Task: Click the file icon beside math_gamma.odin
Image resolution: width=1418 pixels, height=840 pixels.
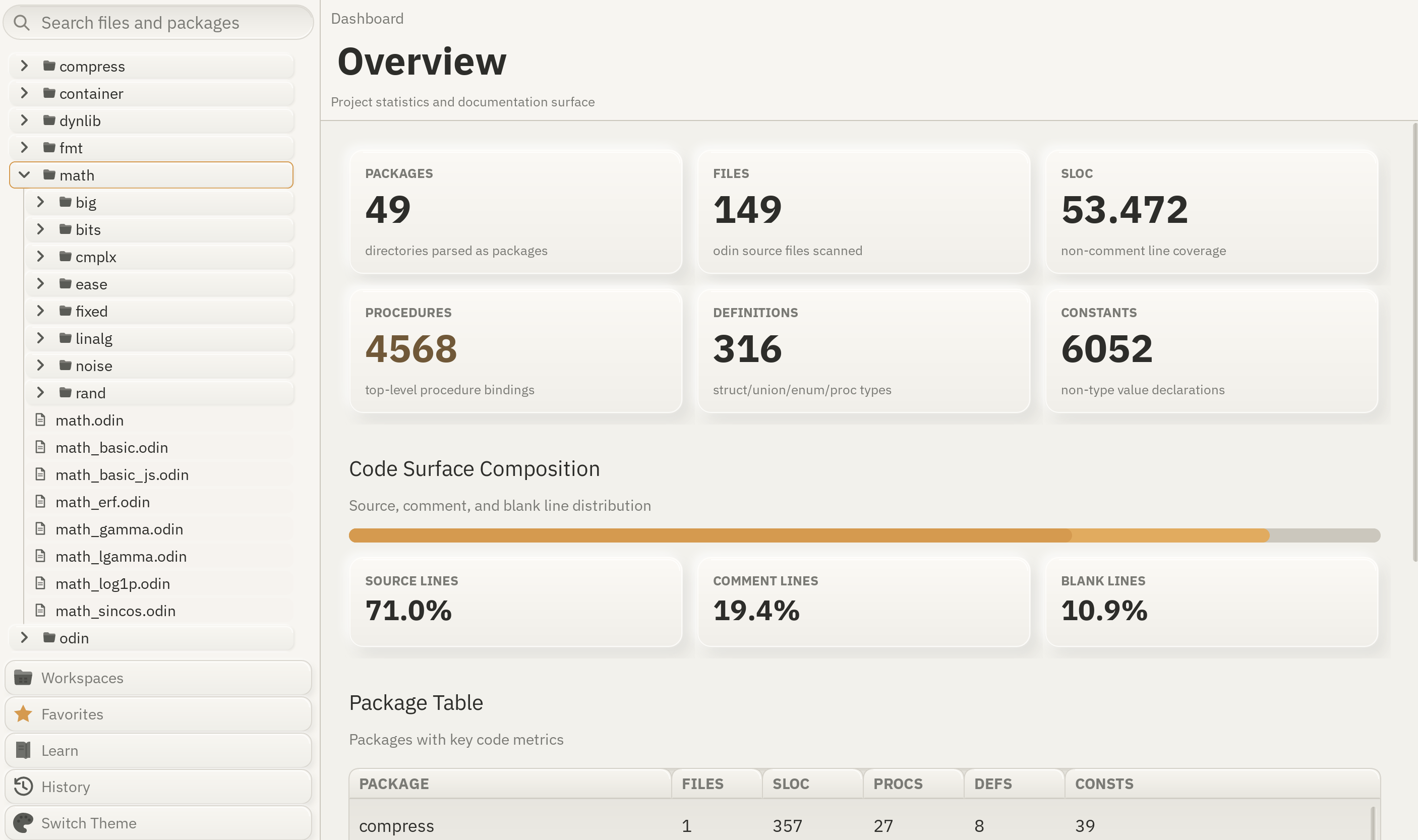Action: [40, 529]
